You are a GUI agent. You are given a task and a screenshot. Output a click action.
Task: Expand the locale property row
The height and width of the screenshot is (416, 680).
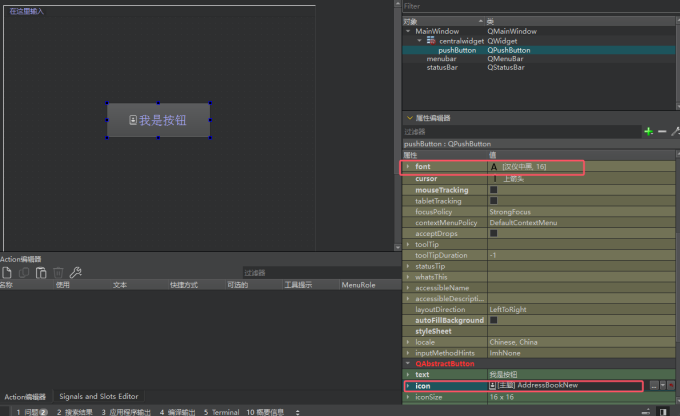coord(408,342)
